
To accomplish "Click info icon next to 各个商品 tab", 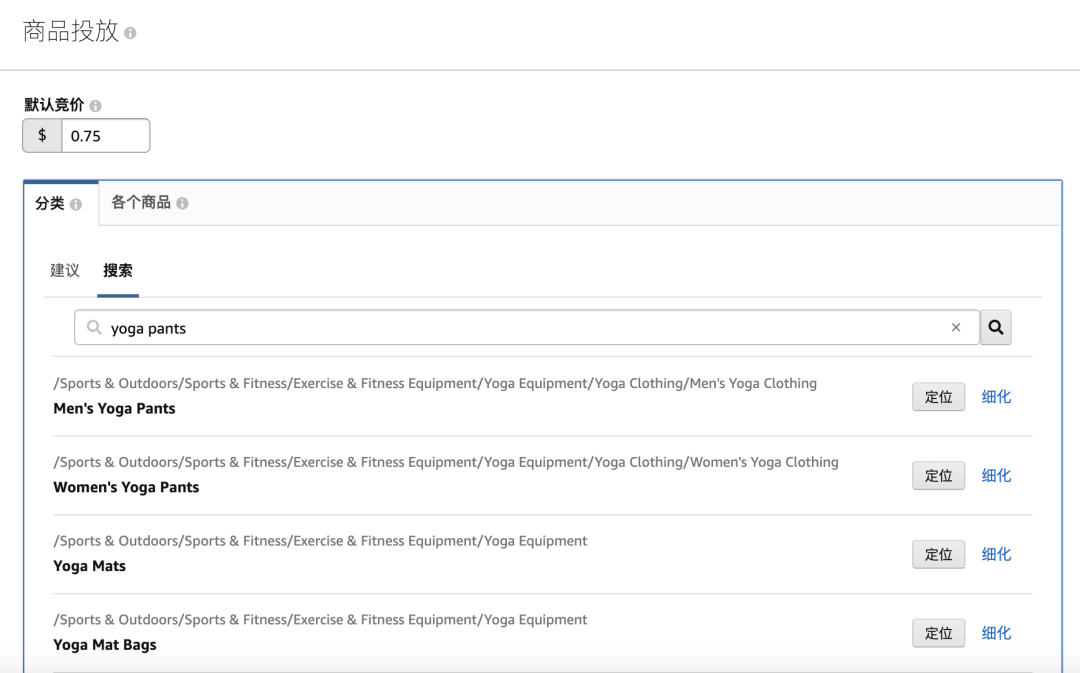I will [182, 203].
